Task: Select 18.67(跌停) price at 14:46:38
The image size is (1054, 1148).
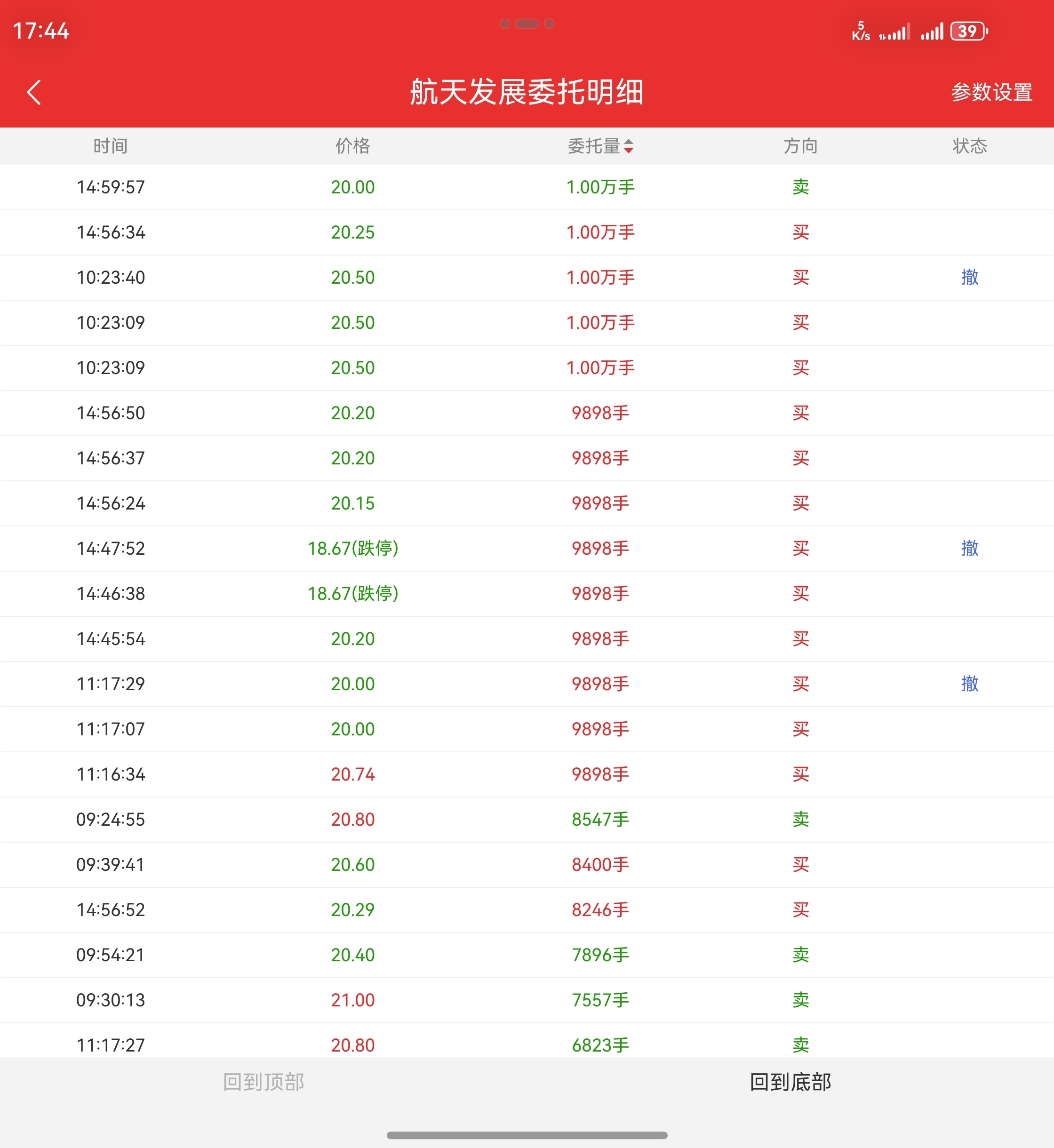Action: 352,593
